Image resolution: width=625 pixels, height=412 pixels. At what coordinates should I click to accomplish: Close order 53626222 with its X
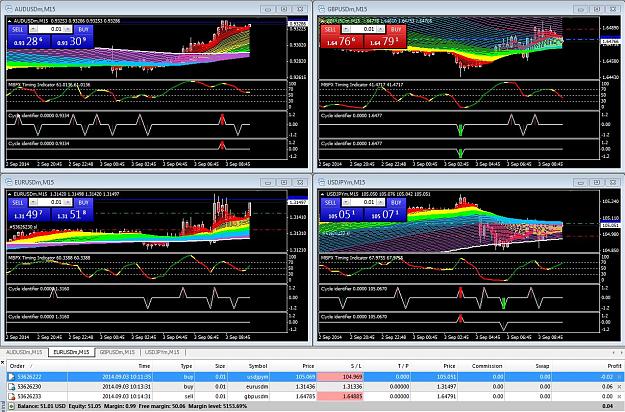pyautogui.click(x=619, y=377)
